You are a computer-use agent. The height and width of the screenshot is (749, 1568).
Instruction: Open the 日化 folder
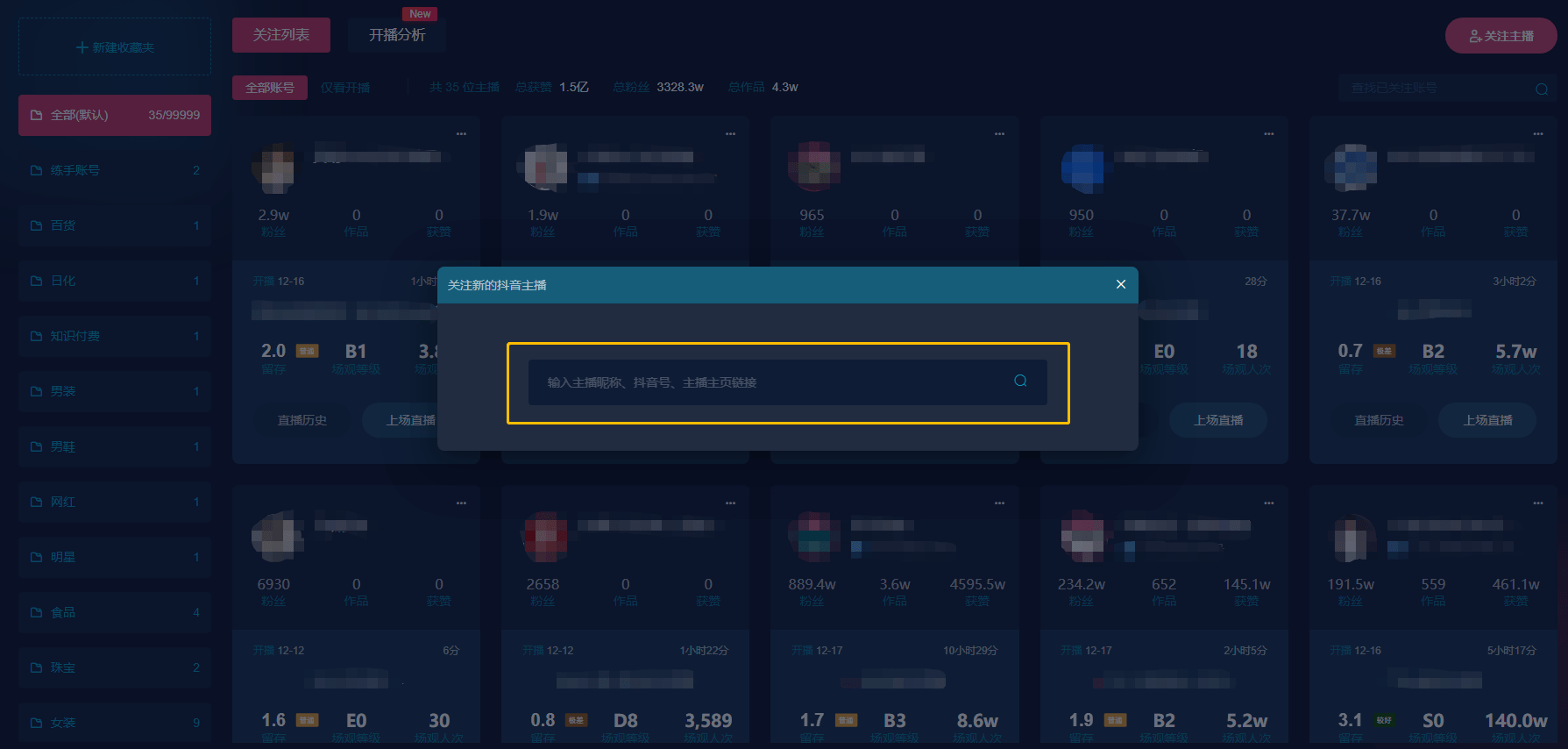pos(115,281)
